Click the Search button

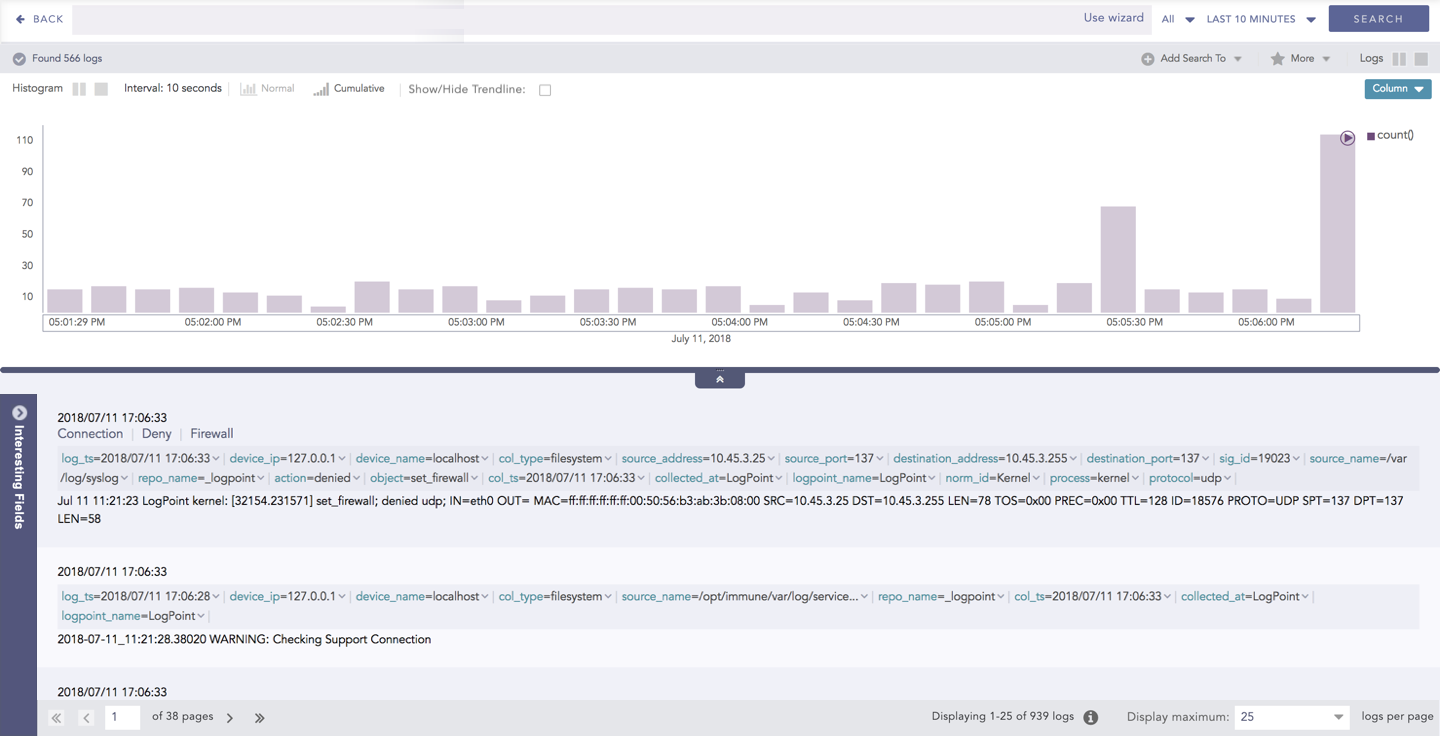pos(1378,19)
